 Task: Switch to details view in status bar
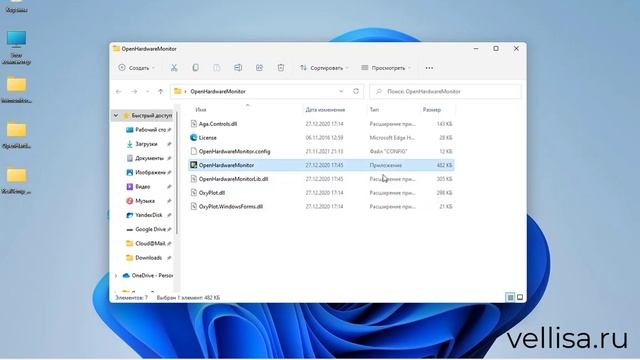pyautogui.click(x=510, y=298)
